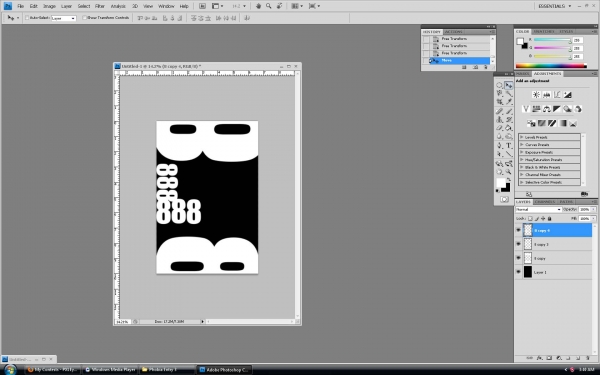The image size is (600, 375).
Task: Add layer mask from Layers panel bottom
Action: pyautogui.click(x=549, y=358)
